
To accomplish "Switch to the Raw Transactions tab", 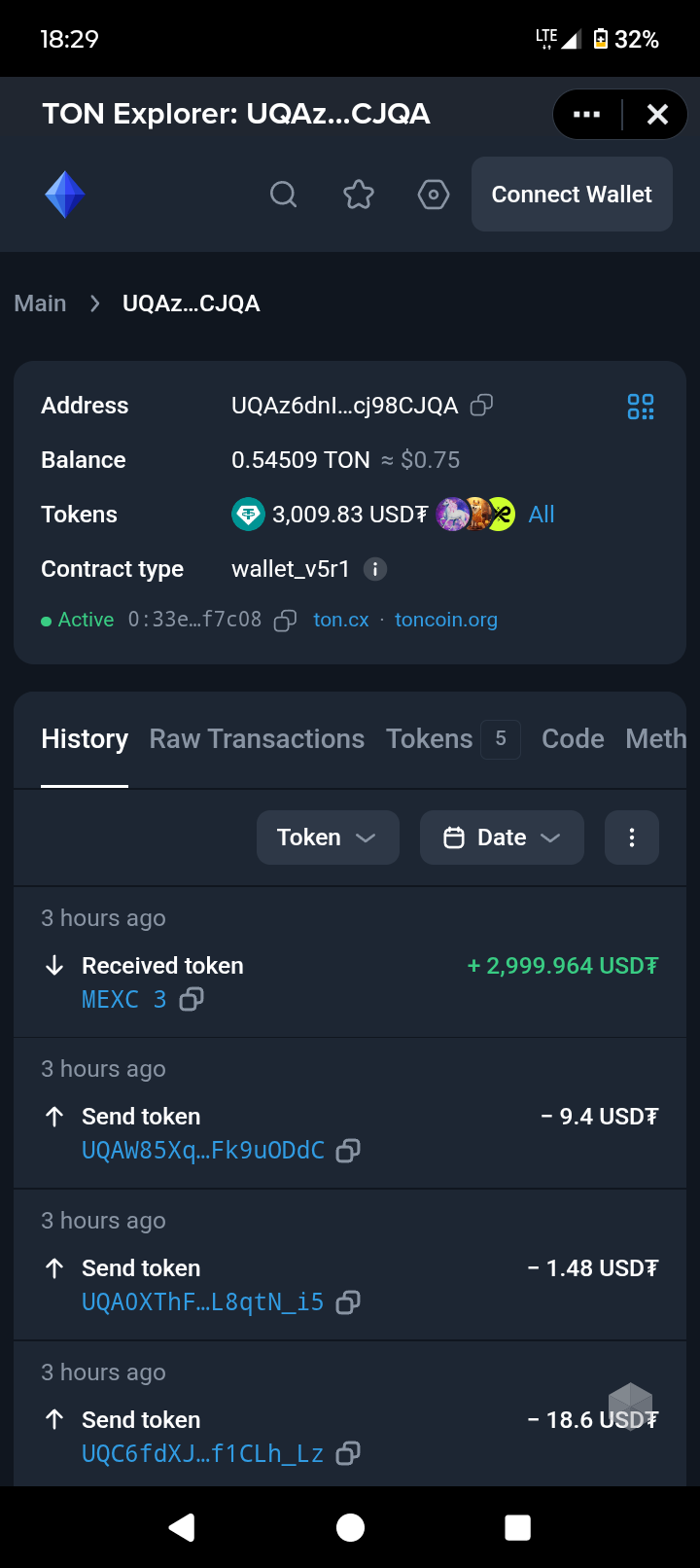I will (257, 739).
